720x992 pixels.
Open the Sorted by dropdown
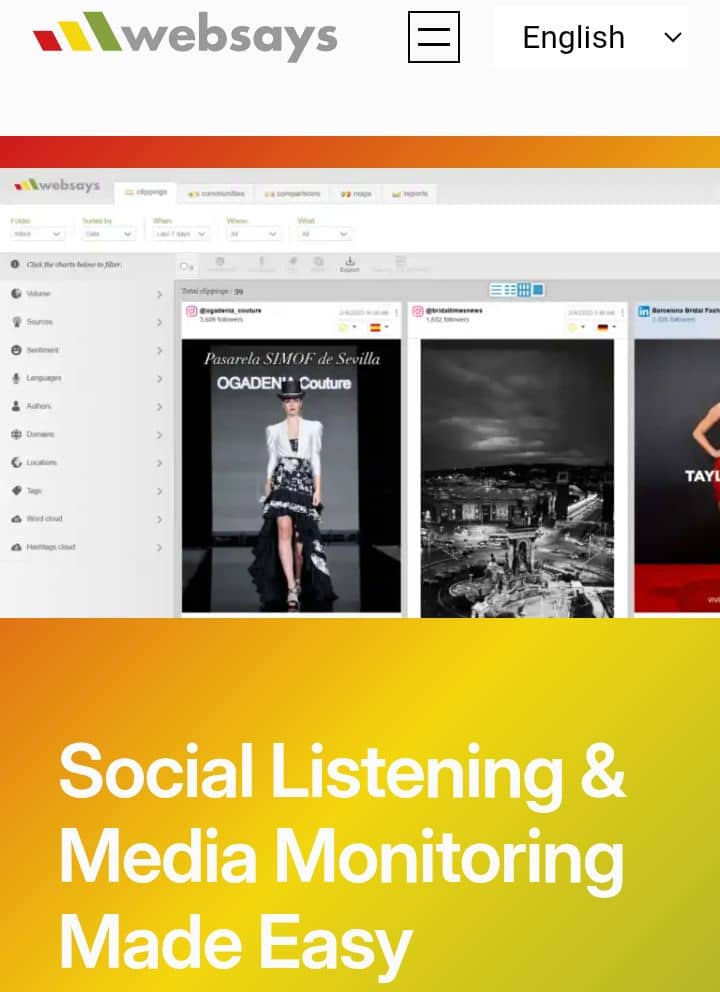coord(108,234)
